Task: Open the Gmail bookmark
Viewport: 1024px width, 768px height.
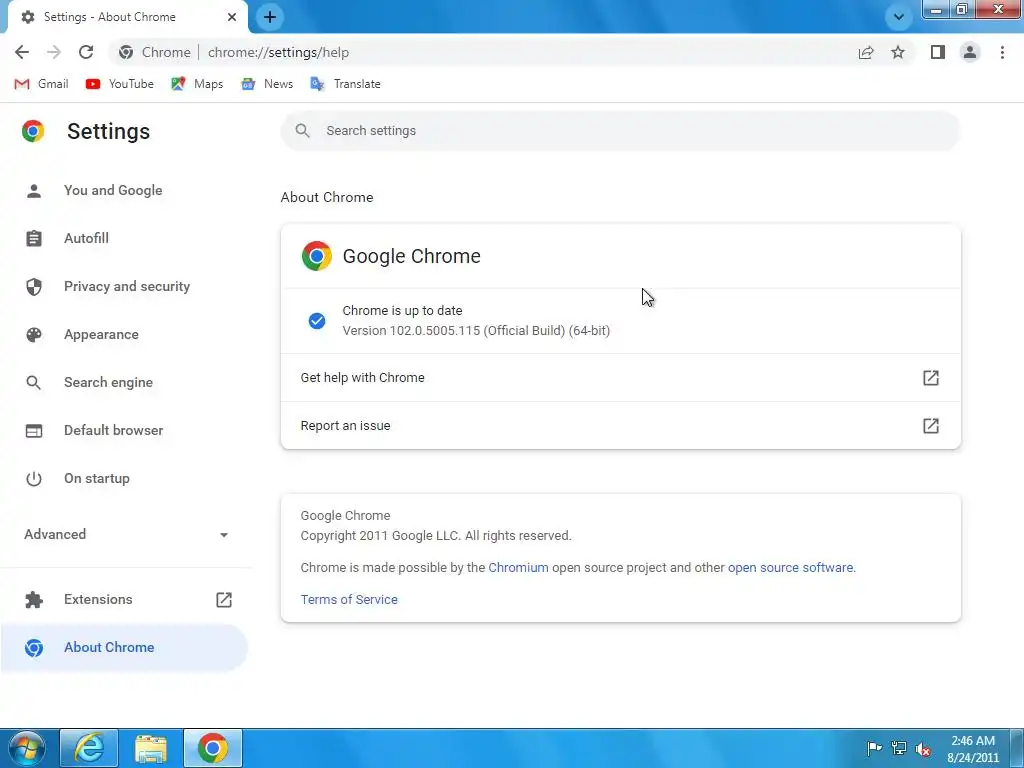Action: coord(41,84)
